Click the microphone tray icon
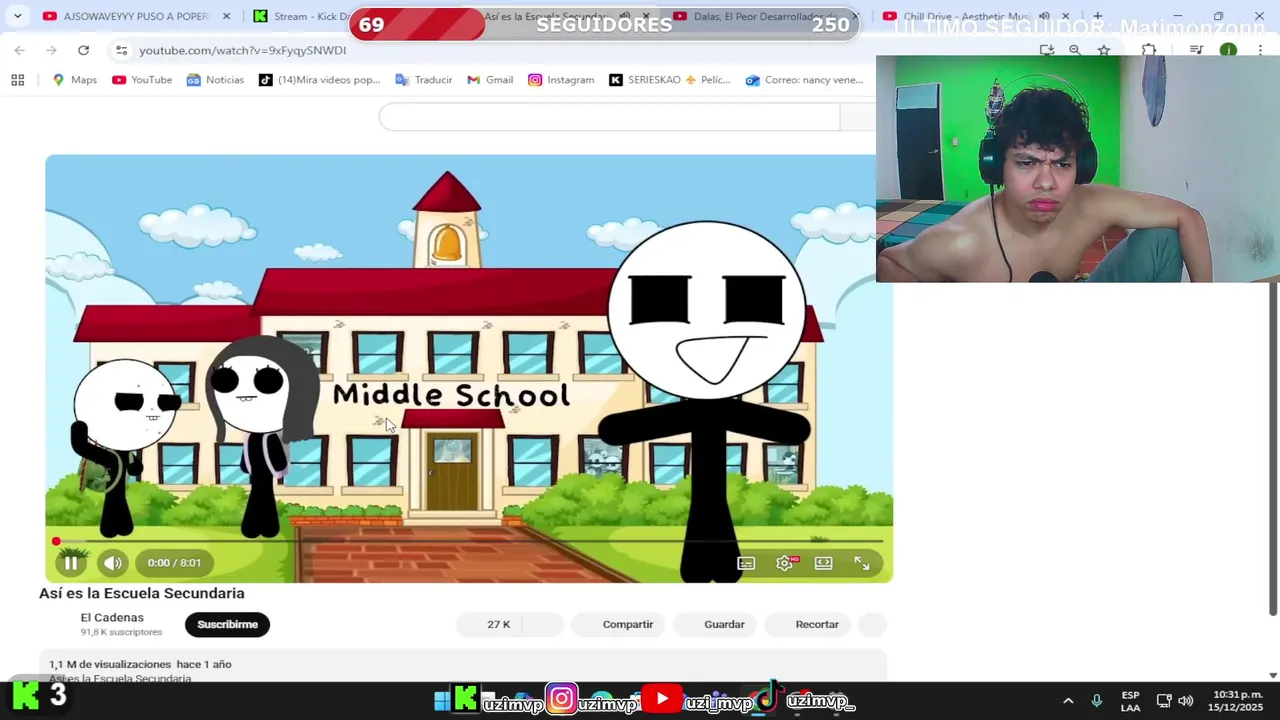 pos(1097,701)
